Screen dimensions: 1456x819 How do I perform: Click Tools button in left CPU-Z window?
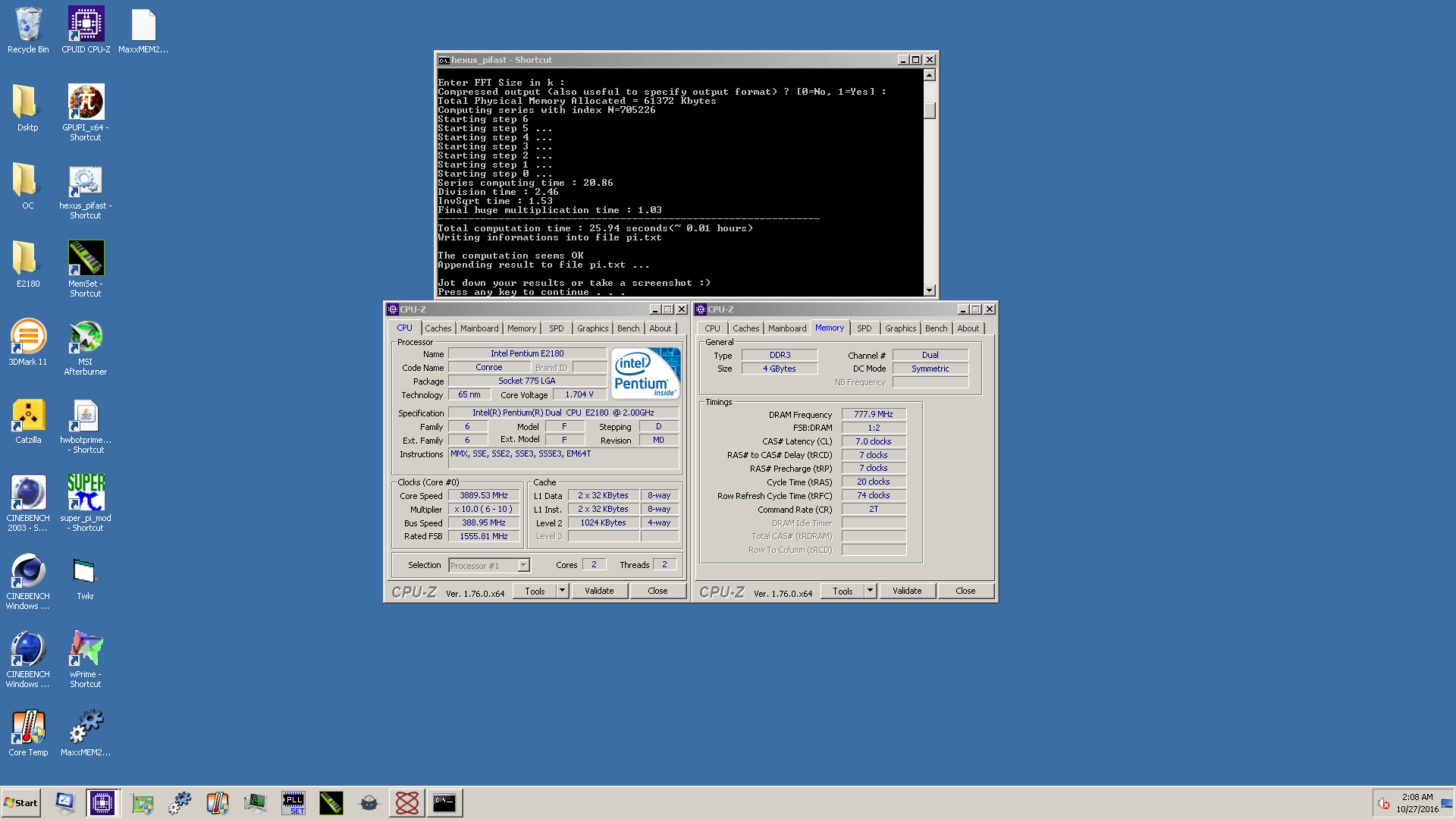click(x=535, y=591)
